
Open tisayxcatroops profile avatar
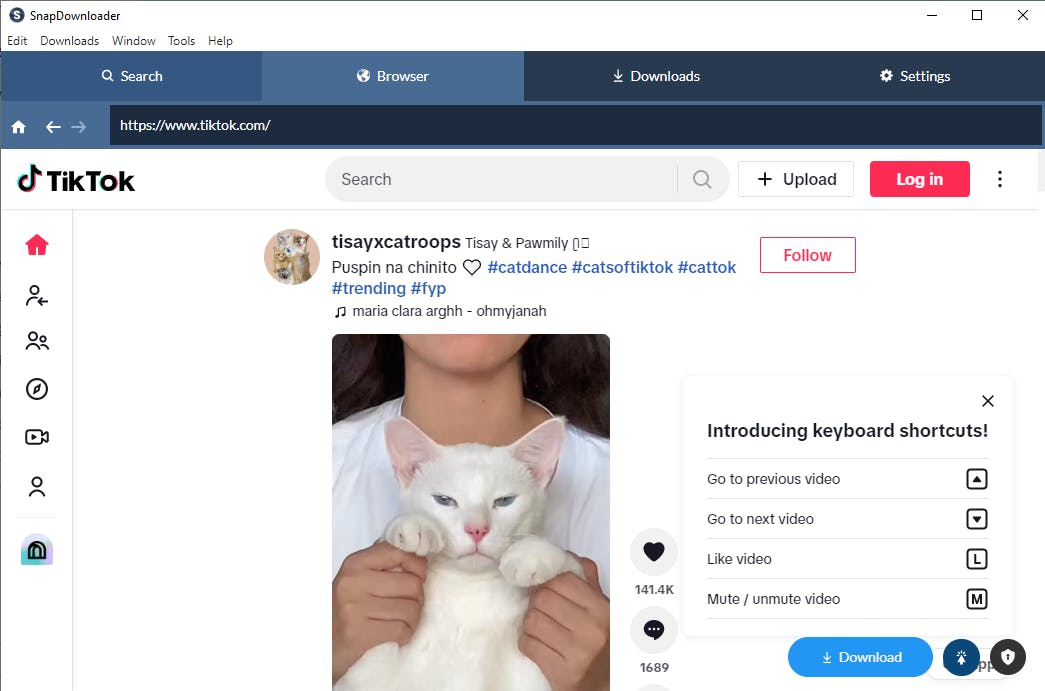coord(292,257)
